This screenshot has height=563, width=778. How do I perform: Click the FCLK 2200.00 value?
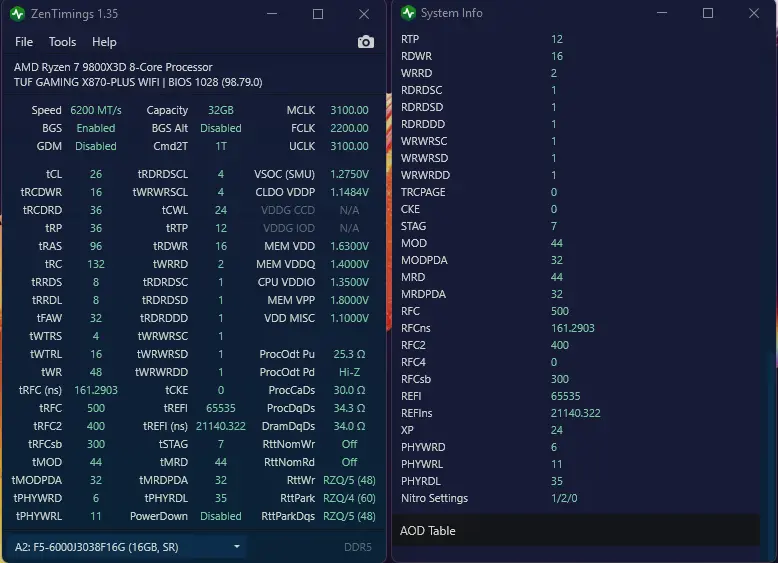(349, 128)
